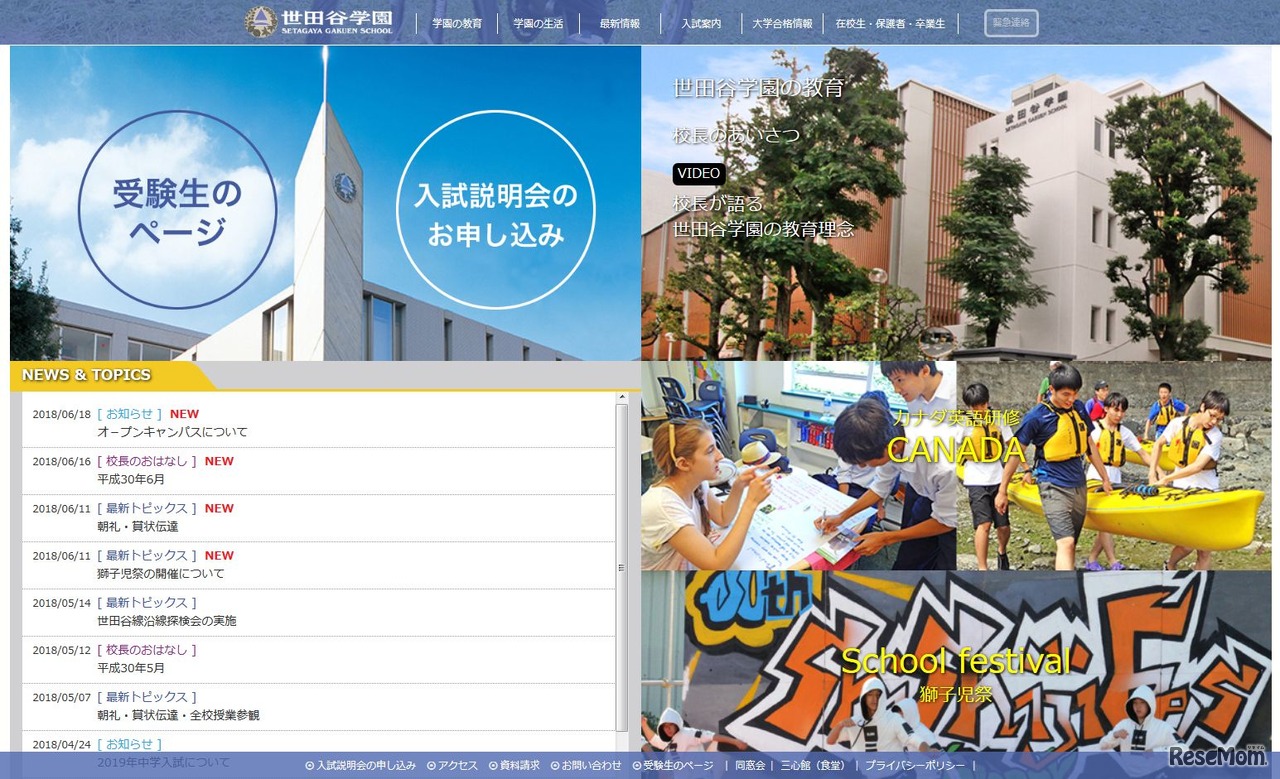Open the 学園の生活 menu
The image size is (1280, 779).
[538, 24]
